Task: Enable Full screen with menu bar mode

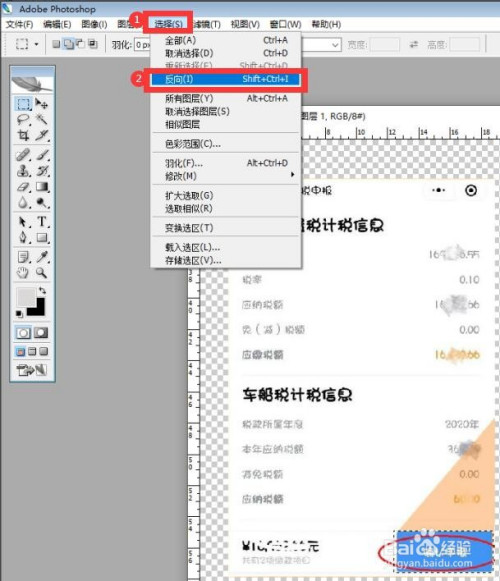Action: 32,351
